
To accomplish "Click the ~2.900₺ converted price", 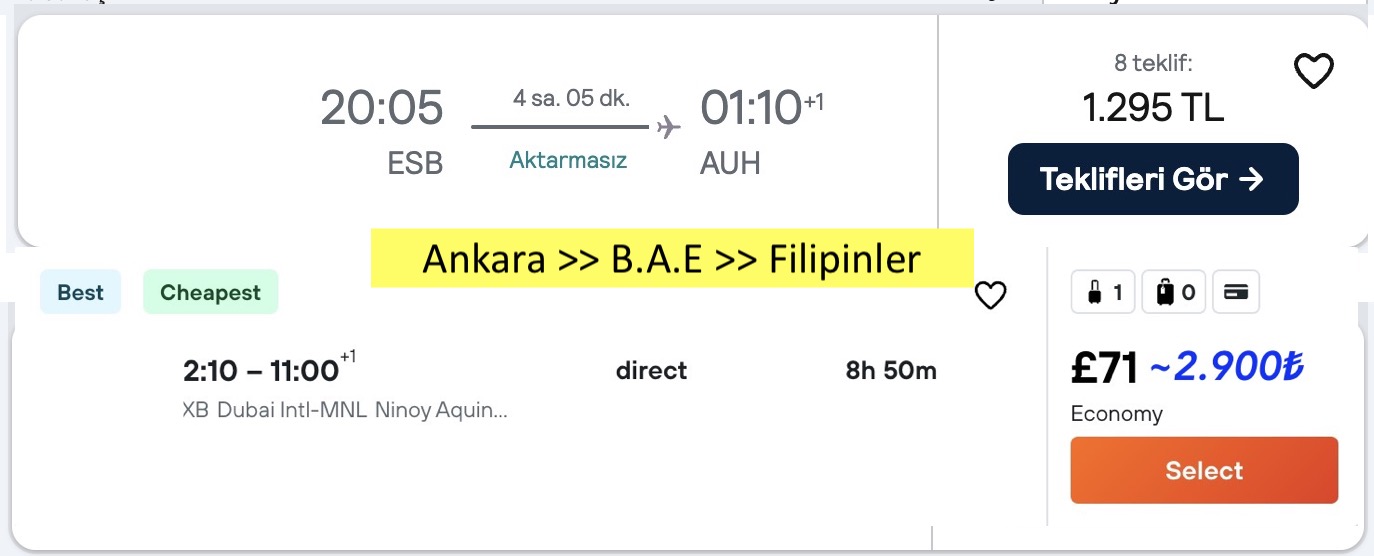I will (x=1226, y=368).
